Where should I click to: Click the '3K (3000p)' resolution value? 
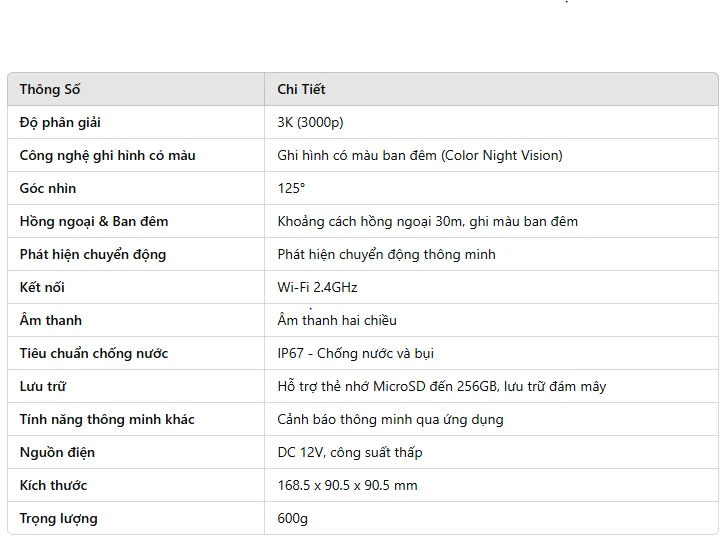point(310,122)
